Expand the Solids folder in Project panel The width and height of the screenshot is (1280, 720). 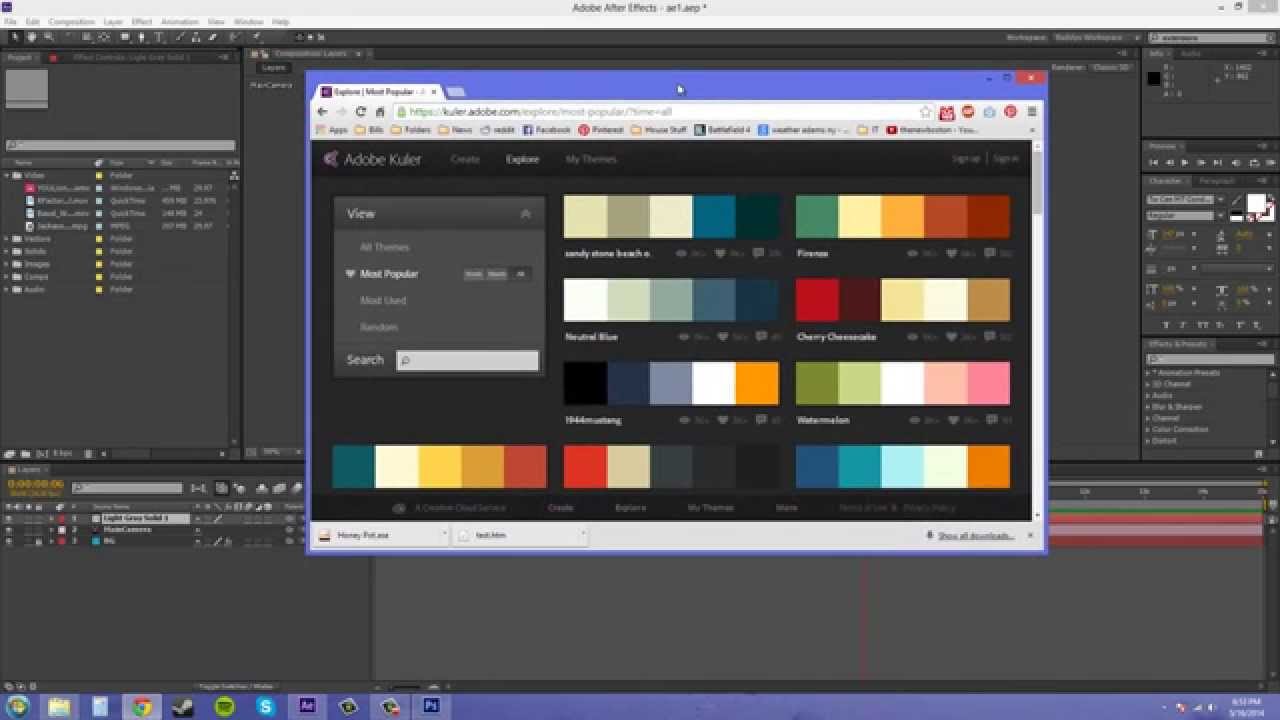pos(8,251)
